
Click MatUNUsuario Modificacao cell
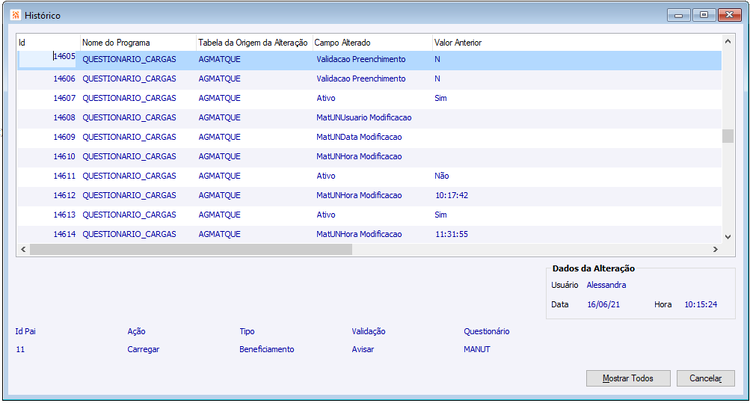click(364, 118)
